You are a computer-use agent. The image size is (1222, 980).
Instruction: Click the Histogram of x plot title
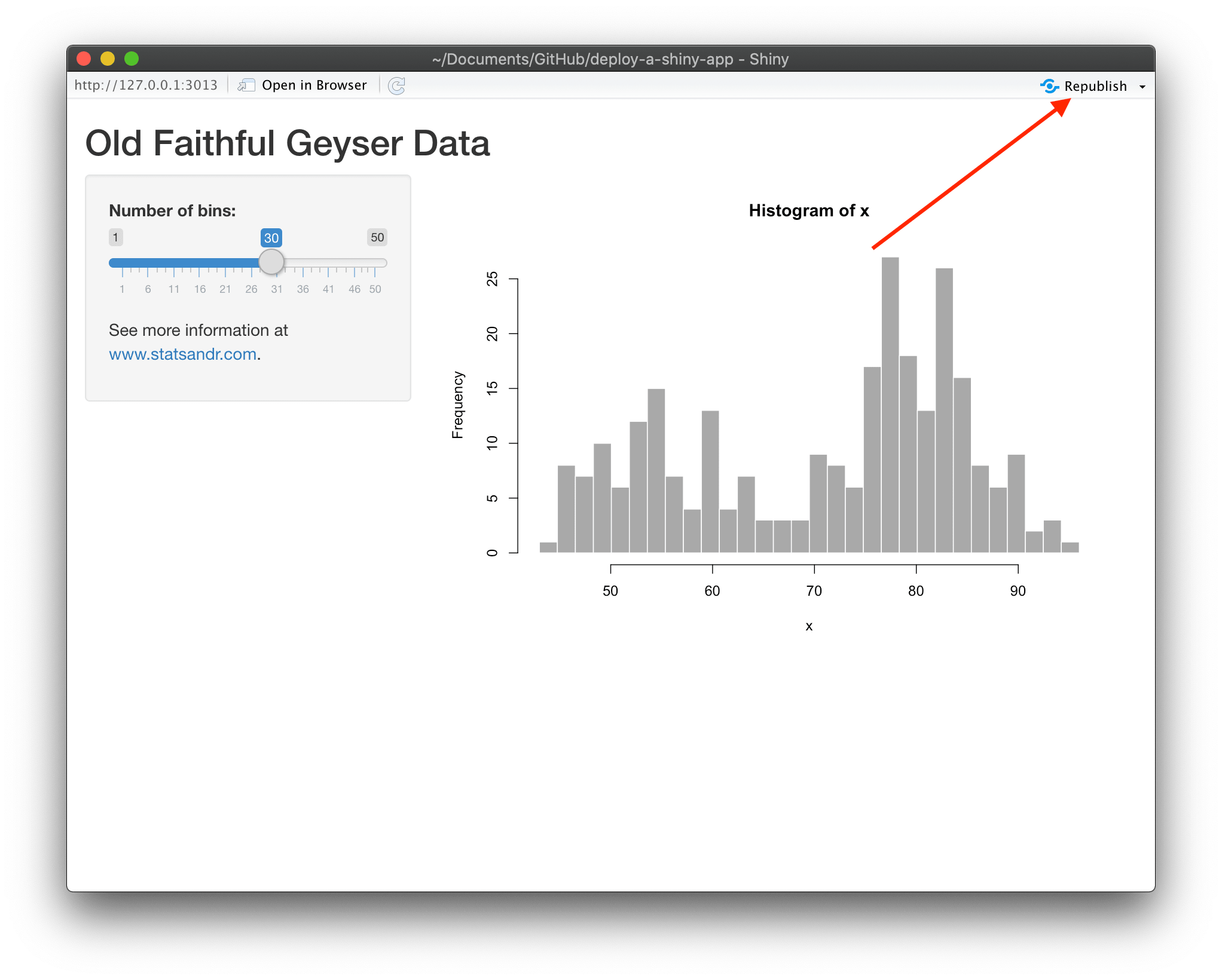tap(808, 210)
